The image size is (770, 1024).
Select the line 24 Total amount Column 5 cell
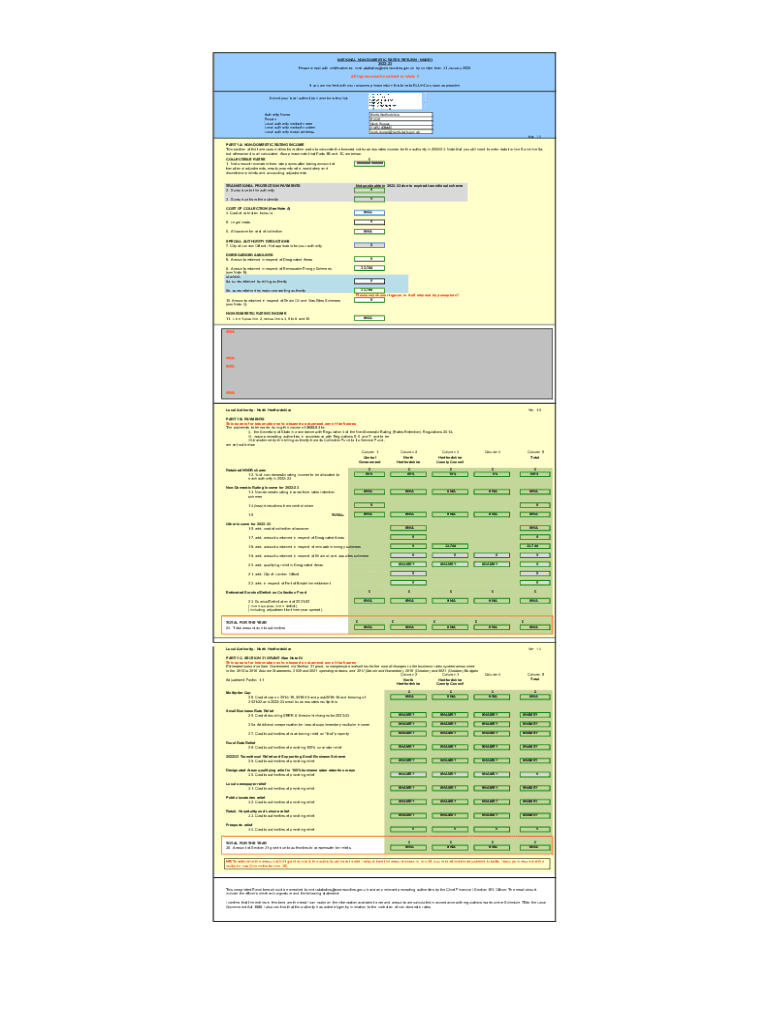click(x=534, y=627)
